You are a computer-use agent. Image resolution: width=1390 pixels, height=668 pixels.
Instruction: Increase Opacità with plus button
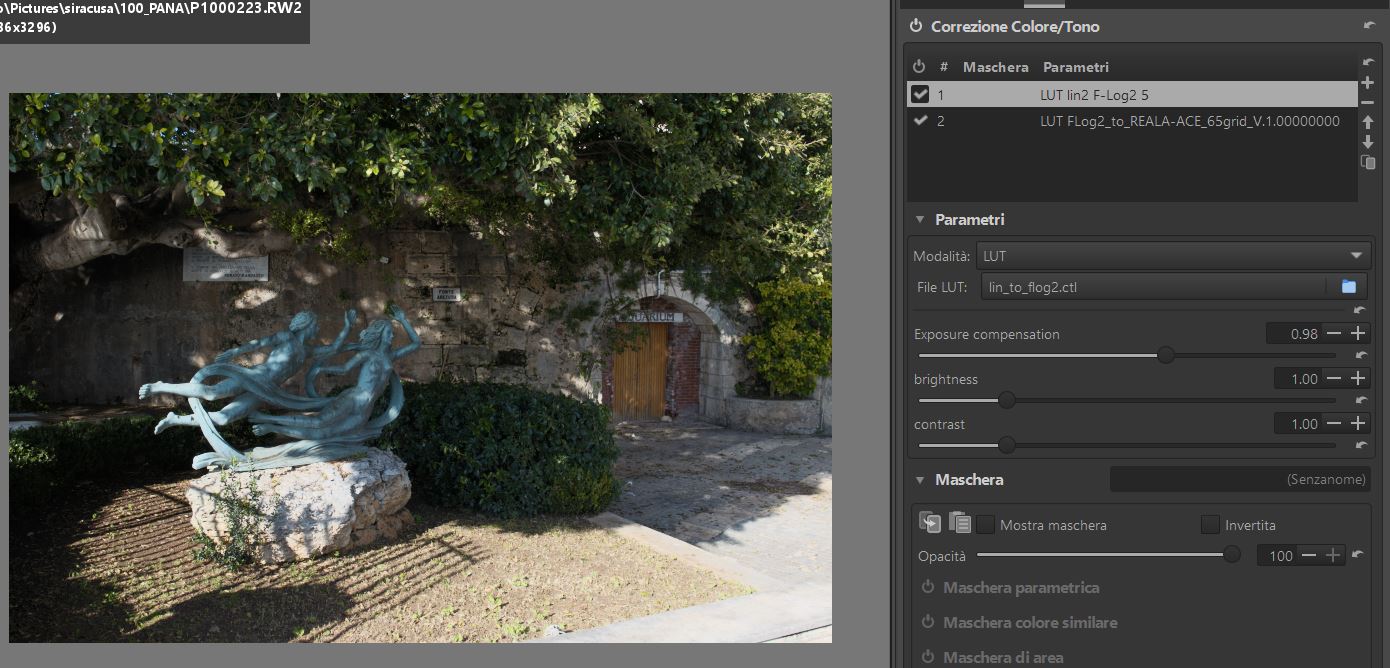(x=1333, y=555)
